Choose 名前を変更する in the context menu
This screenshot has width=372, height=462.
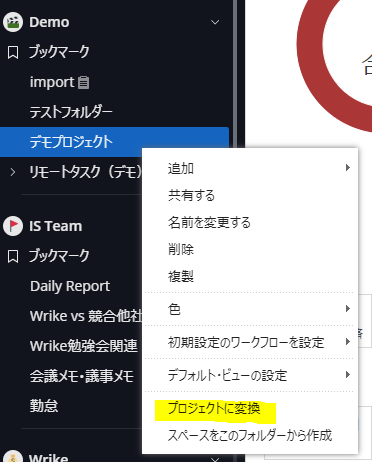coord(209,222)
